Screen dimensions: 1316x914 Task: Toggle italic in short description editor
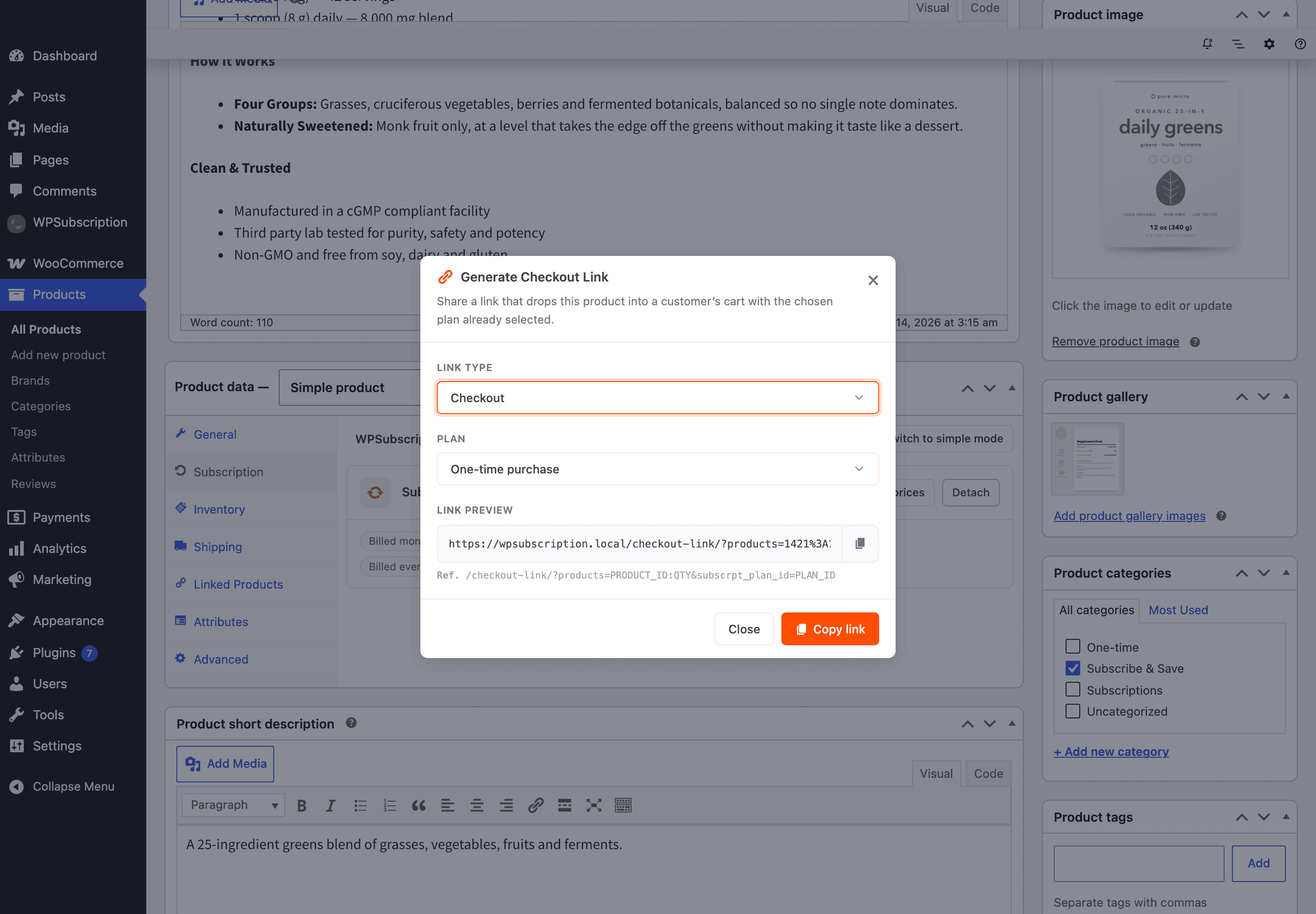point(330,806)
